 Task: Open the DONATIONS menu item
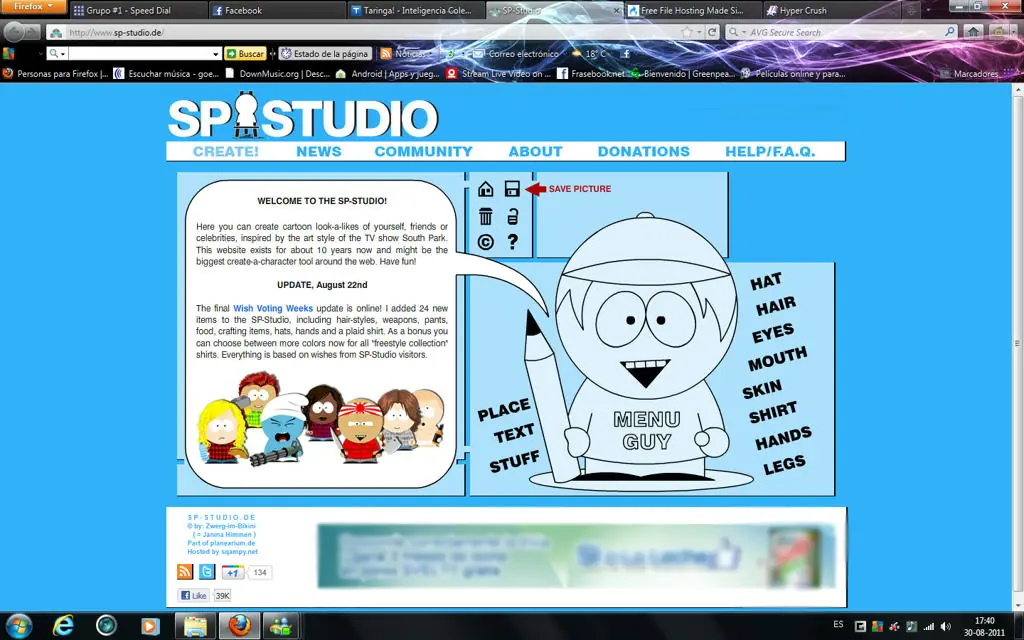click(x=644, y=152)
